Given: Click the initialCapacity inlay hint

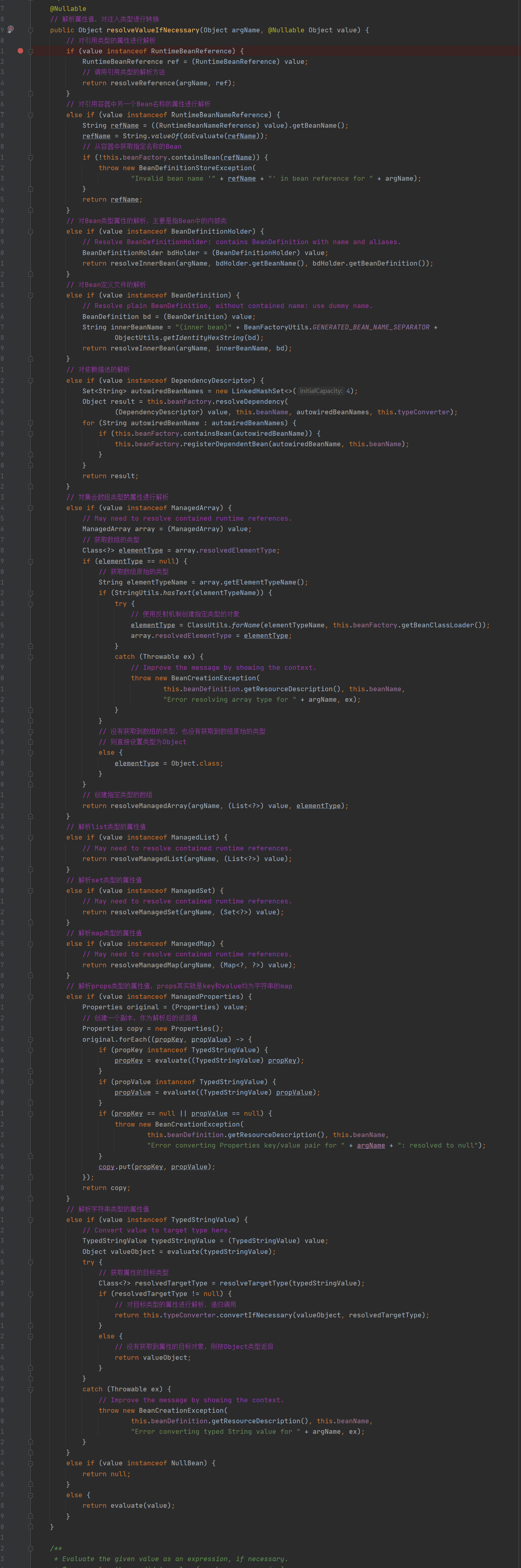Looking at the screenshot, I should point(321,391).
